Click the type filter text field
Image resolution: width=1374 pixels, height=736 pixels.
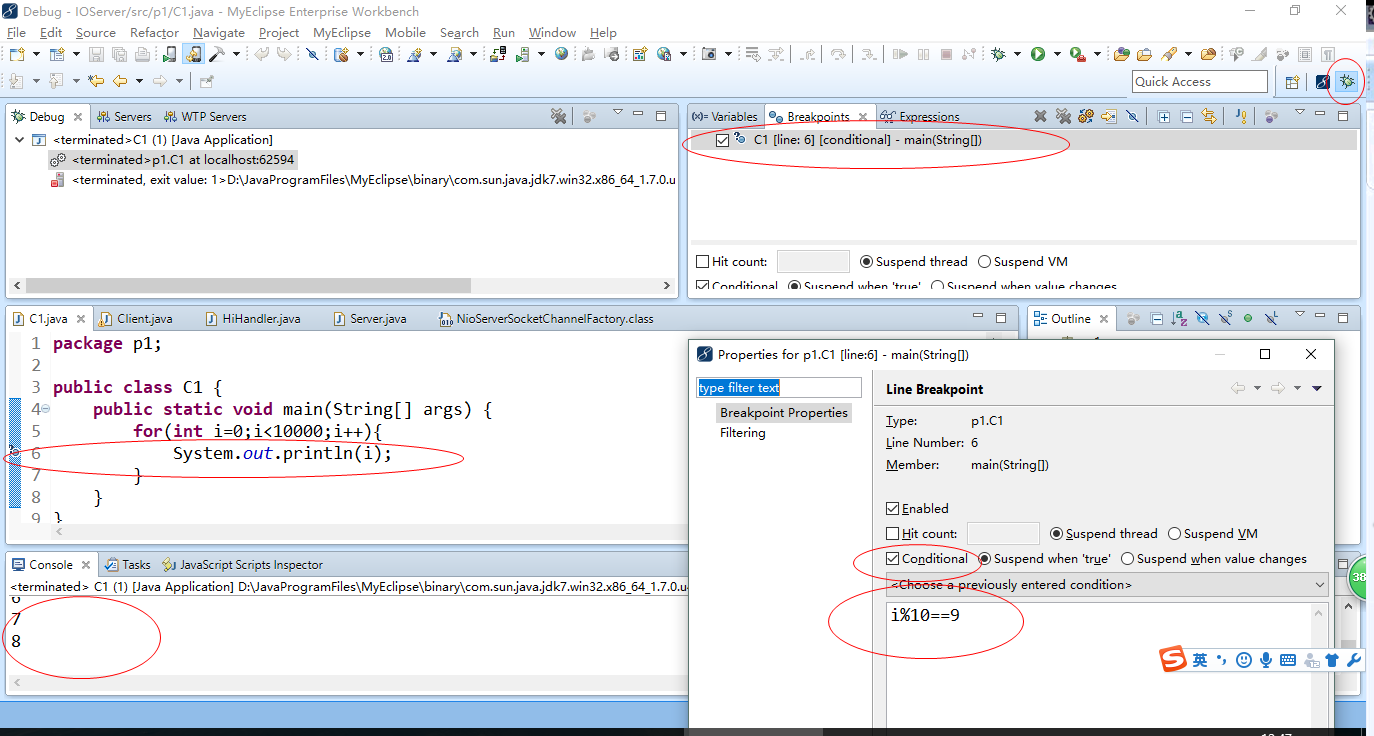coord(779,388)
